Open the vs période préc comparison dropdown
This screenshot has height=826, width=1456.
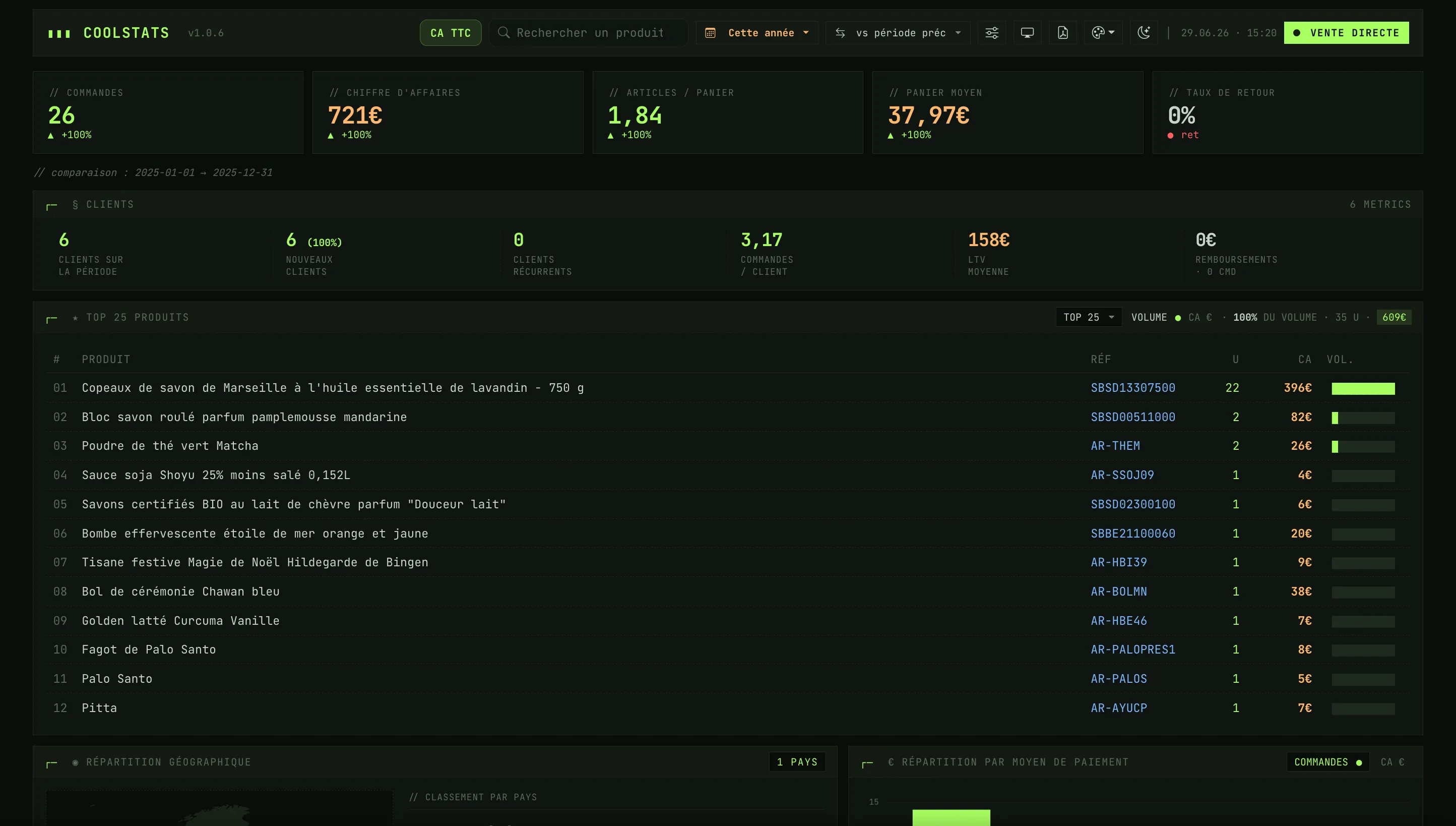tap(898, 33)
